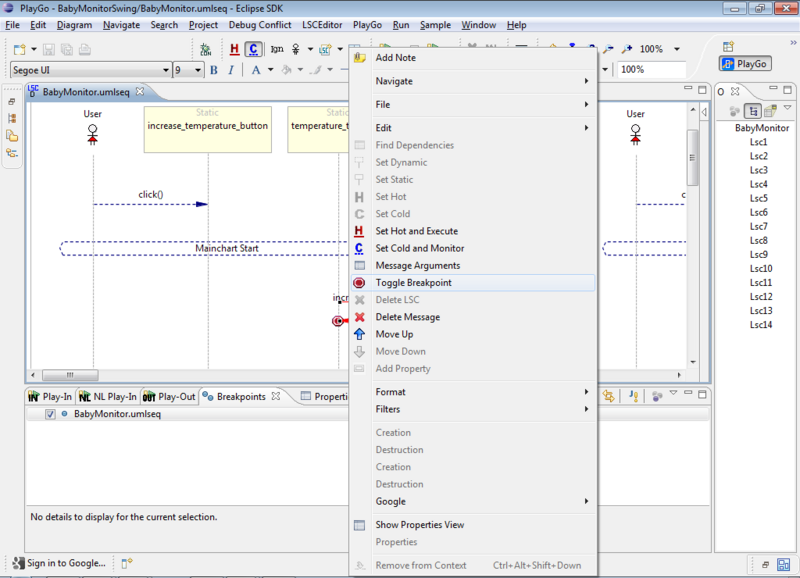This screenshot has height=578, width=800.
Task: Click Show Properties View entry
Action: pos(473,525)
